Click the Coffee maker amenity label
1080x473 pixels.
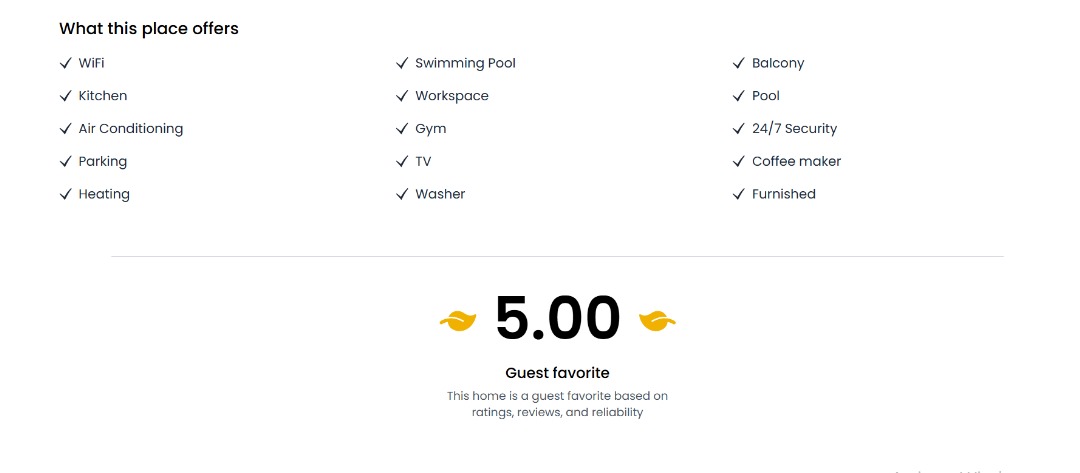(796, 161)
